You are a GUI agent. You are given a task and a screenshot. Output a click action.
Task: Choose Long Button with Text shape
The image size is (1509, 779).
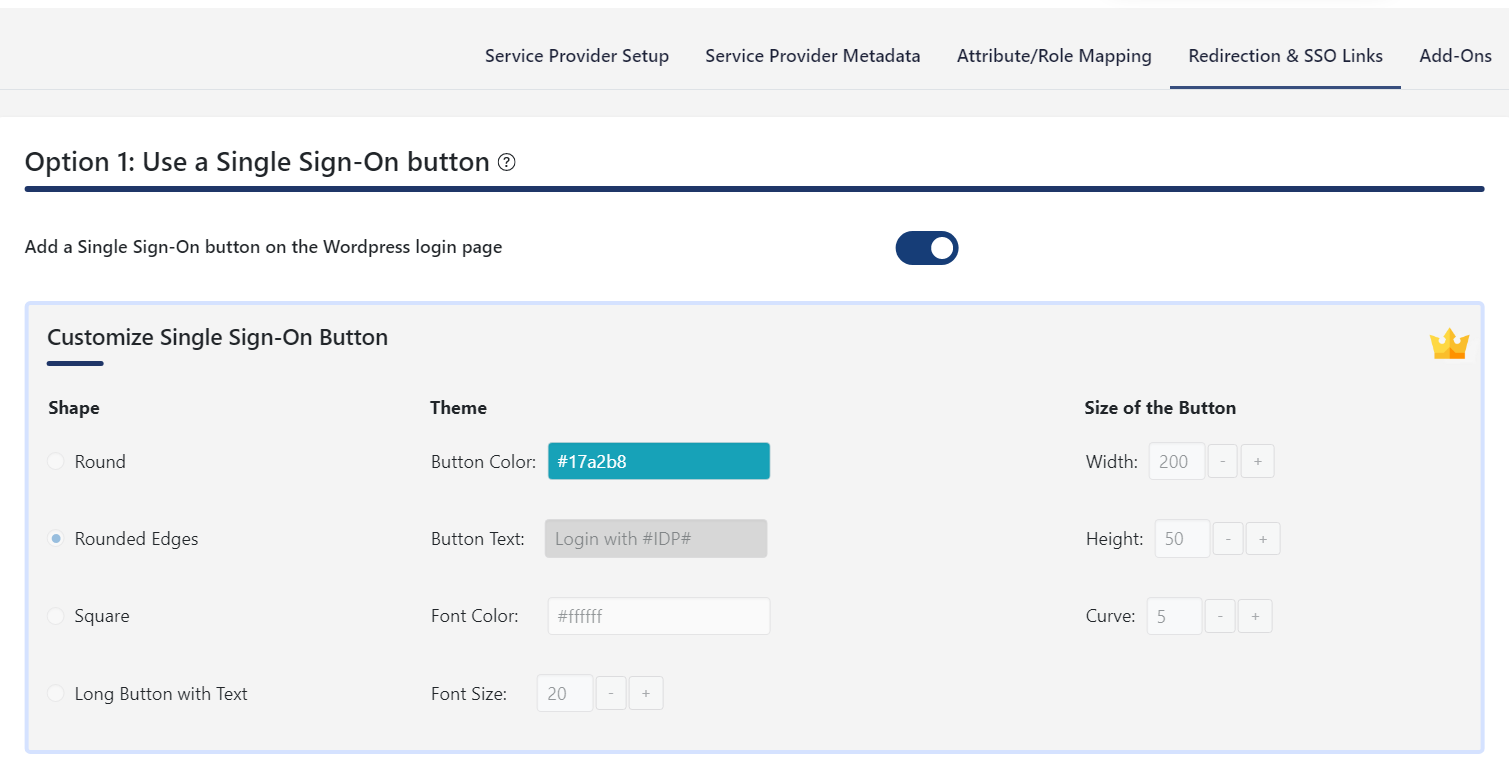[x=56, y=694]
